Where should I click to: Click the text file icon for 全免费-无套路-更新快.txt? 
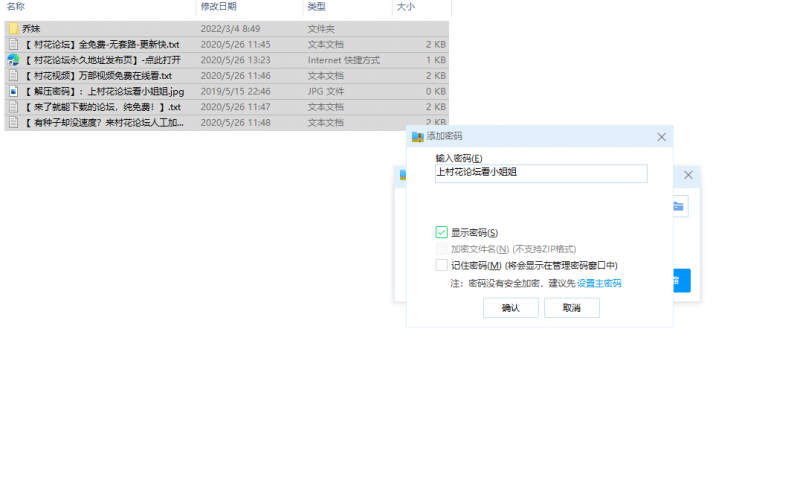13,44
